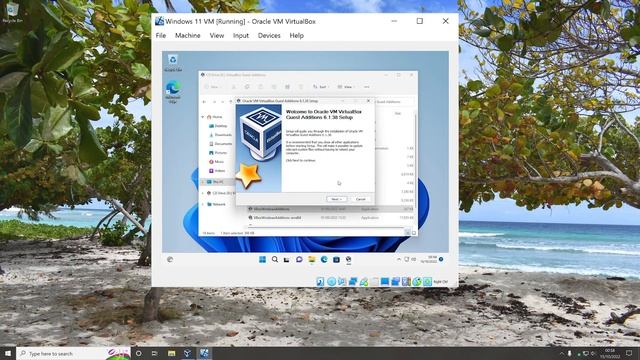Expand This PC in File Explorer tree
The height and width of the screenshot is (360, 640).
(x=203, y=182)
